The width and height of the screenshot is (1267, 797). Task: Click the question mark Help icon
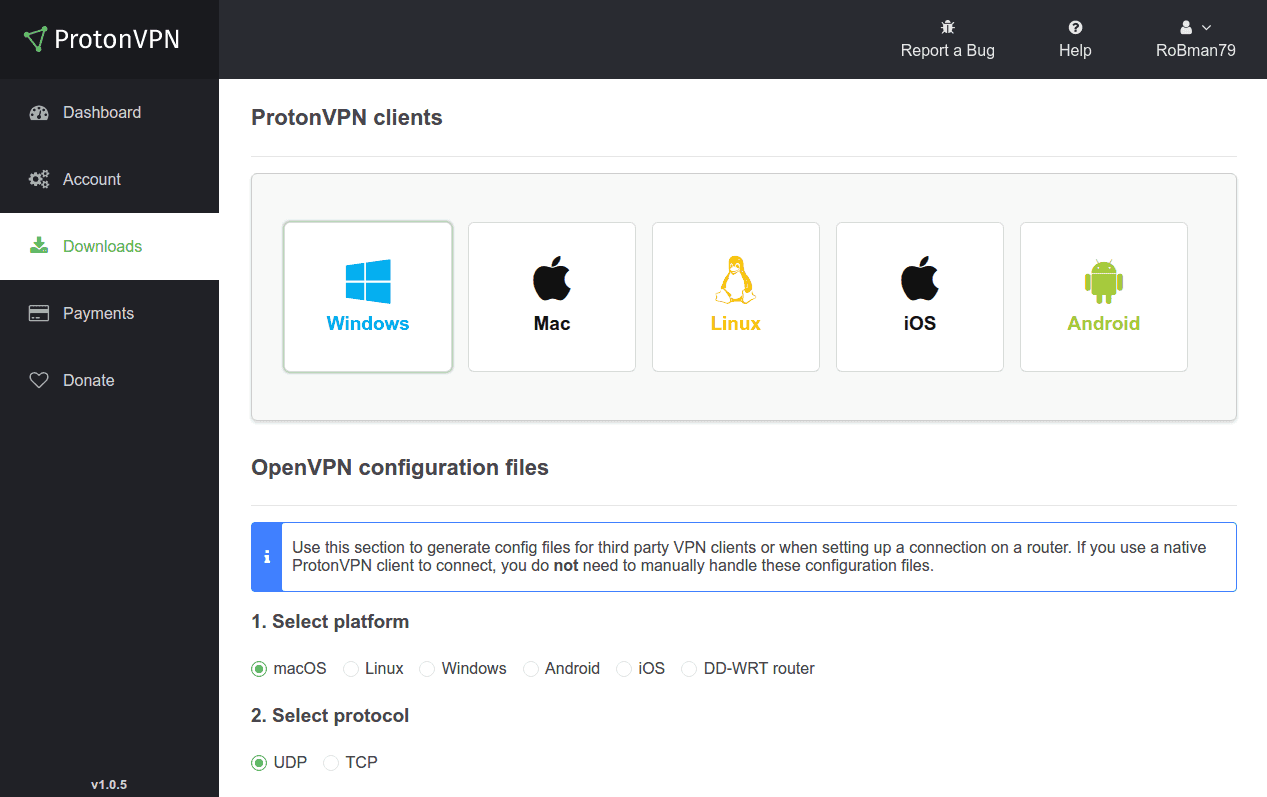1074,26
